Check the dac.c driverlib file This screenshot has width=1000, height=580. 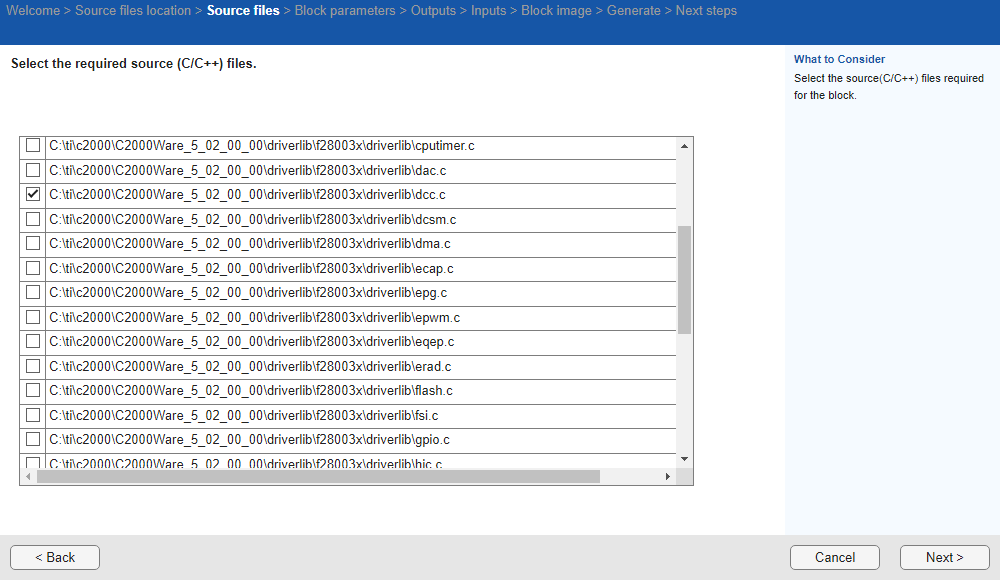click(x=32, y=170)
